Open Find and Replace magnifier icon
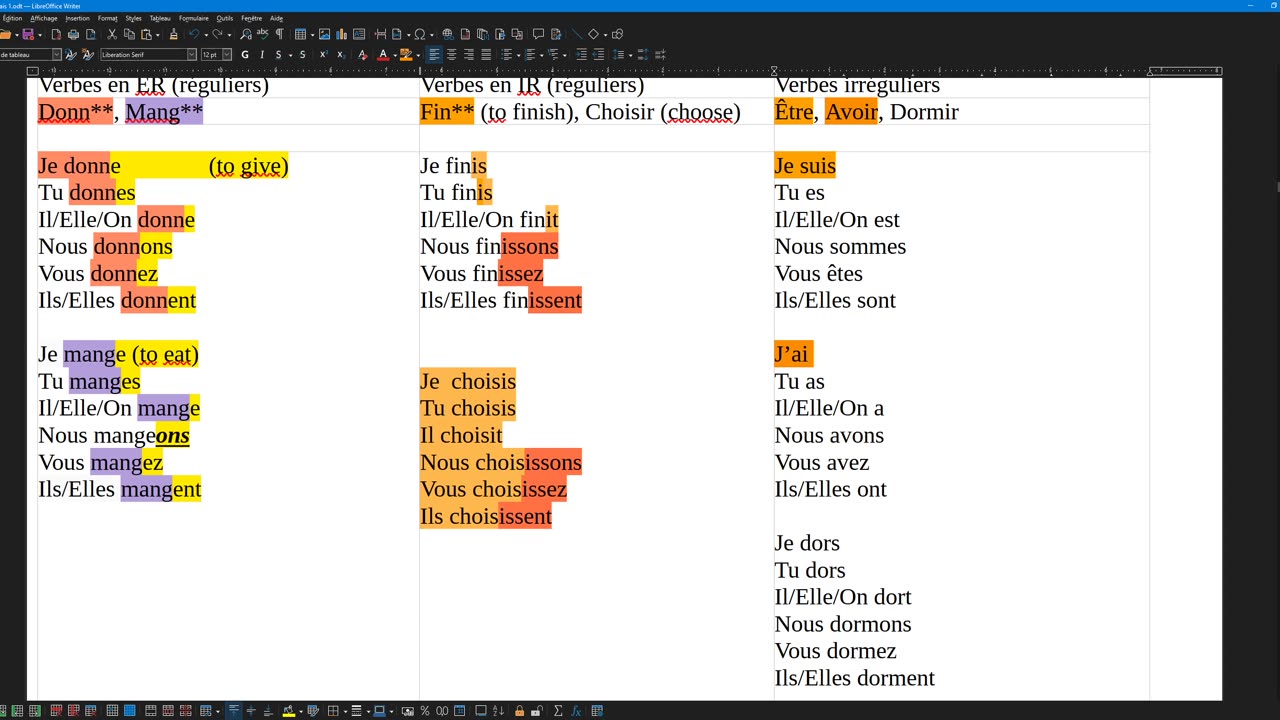Viewport: 1280px width, 720px height. [246, 34]
